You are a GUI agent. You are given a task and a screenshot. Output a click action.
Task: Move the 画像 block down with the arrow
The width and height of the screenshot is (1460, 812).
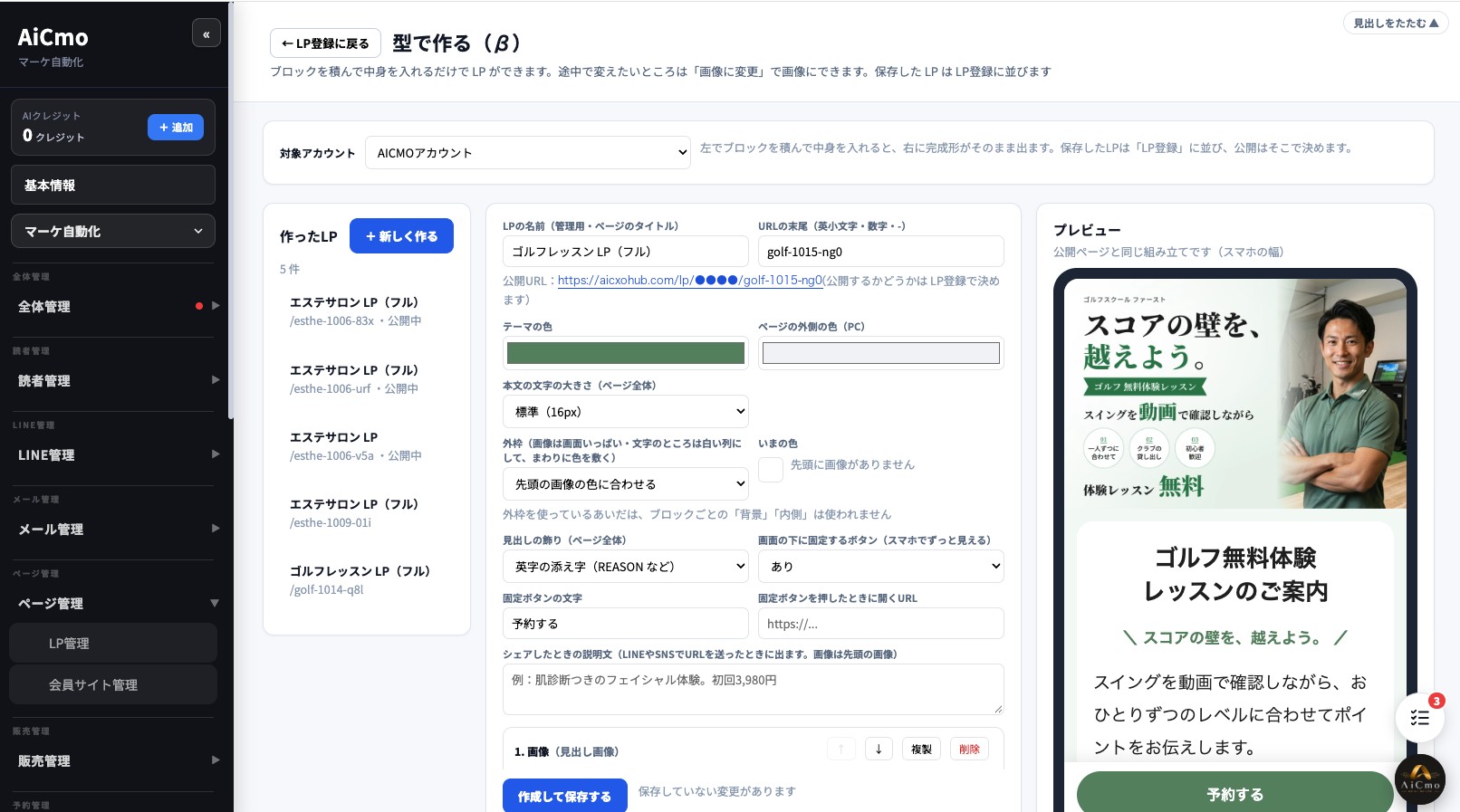point(879,749)
